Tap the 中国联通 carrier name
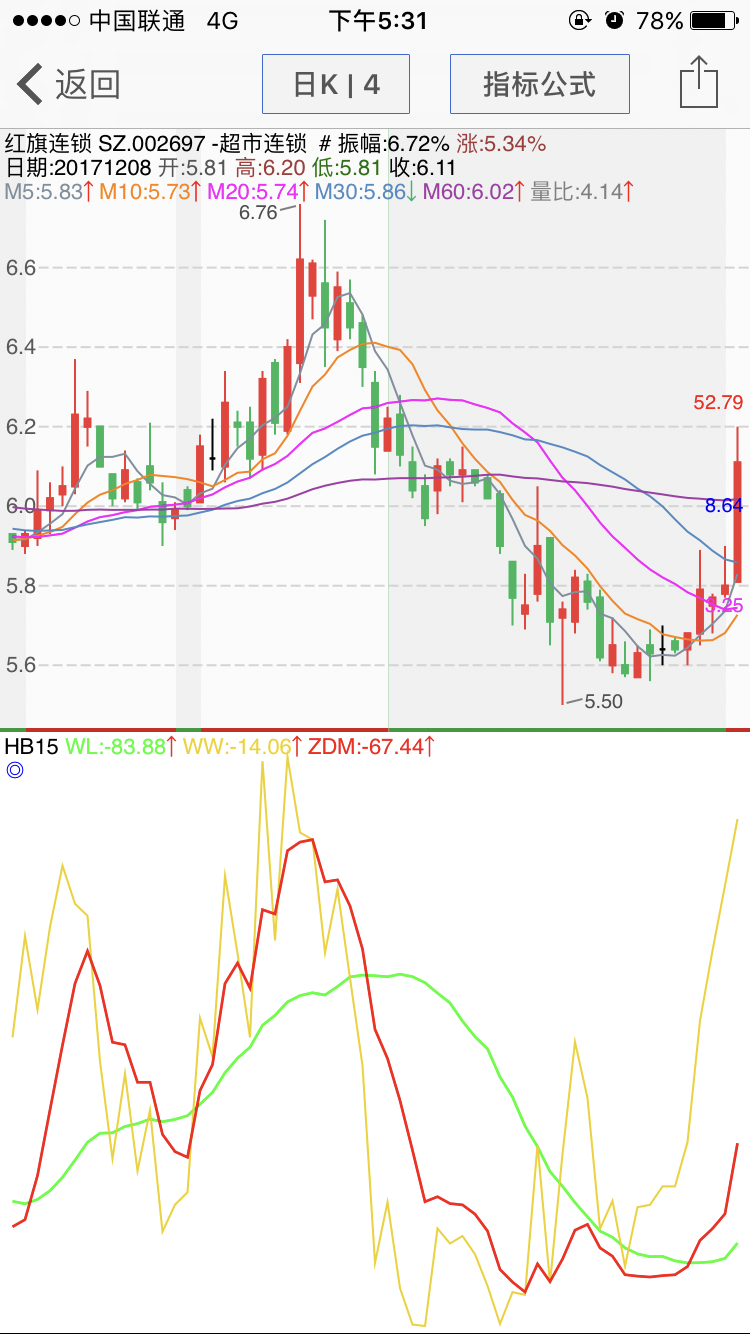 click(137, 21)
